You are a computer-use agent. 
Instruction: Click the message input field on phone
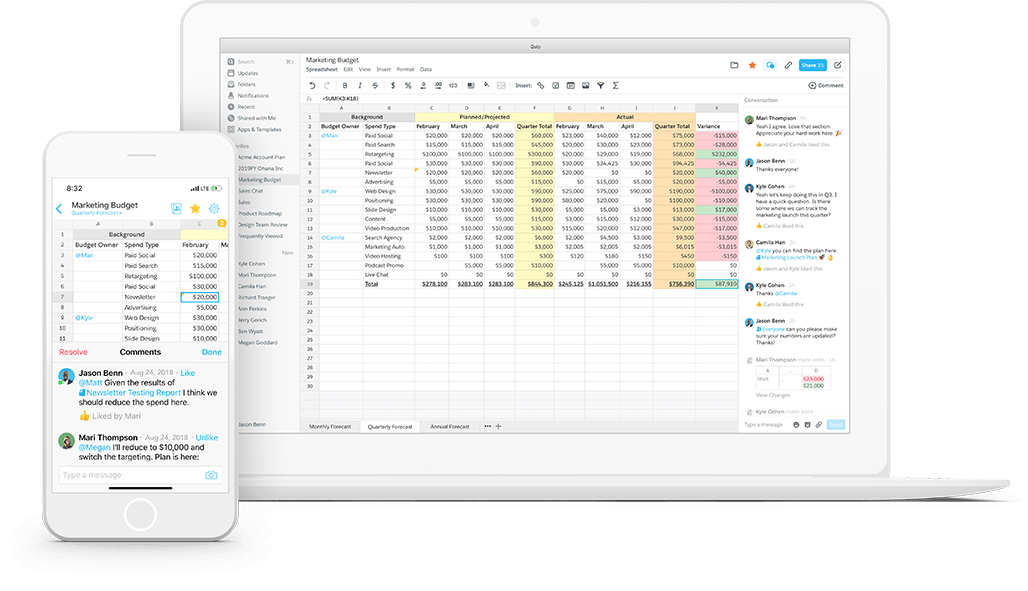click(x=130, y=475)
